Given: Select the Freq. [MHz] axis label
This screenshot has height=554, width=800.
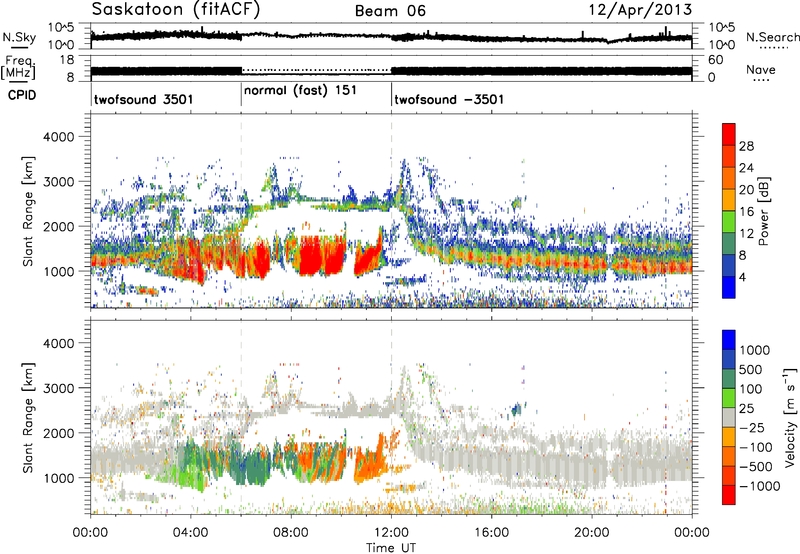Looking at the screenshot, I should coord(18,68).
